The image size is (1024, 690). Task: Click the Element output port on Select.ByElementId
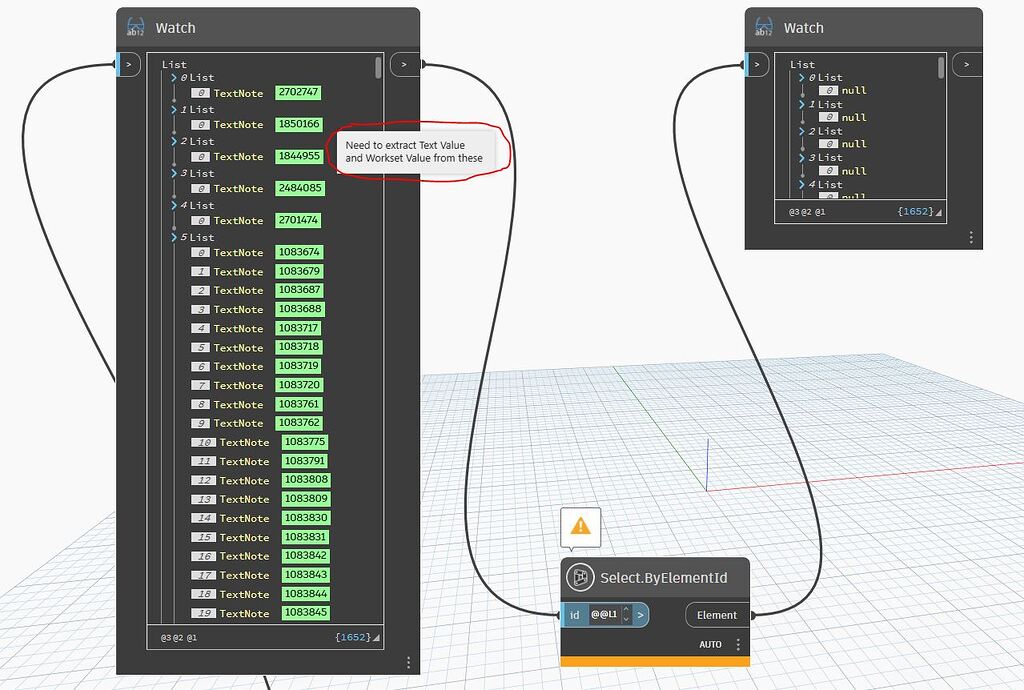tap(717, 614)
